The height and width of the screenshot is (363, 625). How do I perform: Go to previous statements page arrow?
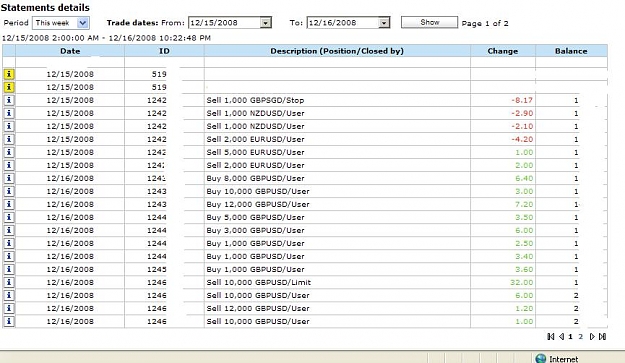click(x=561, y=337)
